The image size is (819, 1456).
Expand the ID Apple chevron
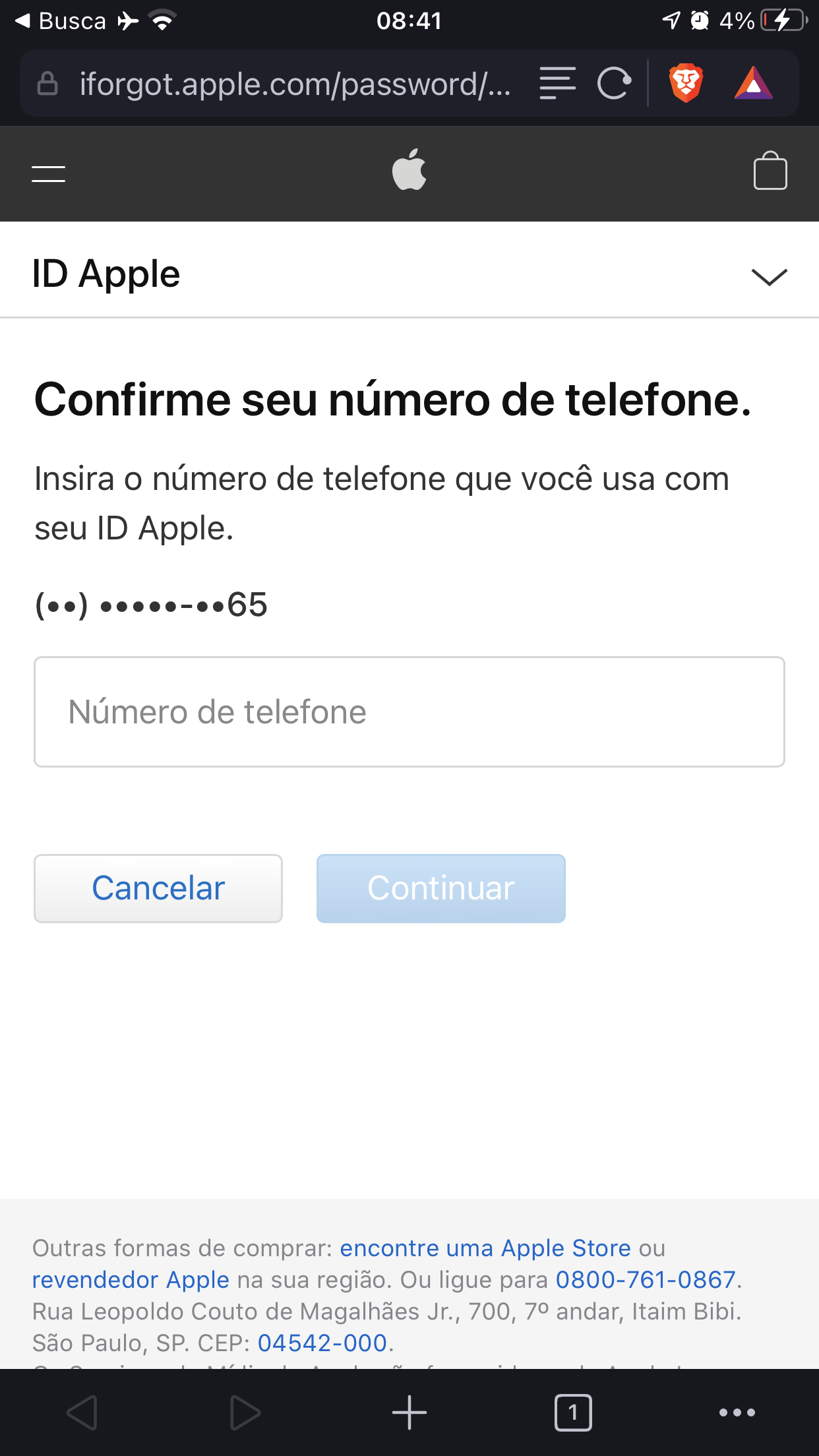[769, 276]
